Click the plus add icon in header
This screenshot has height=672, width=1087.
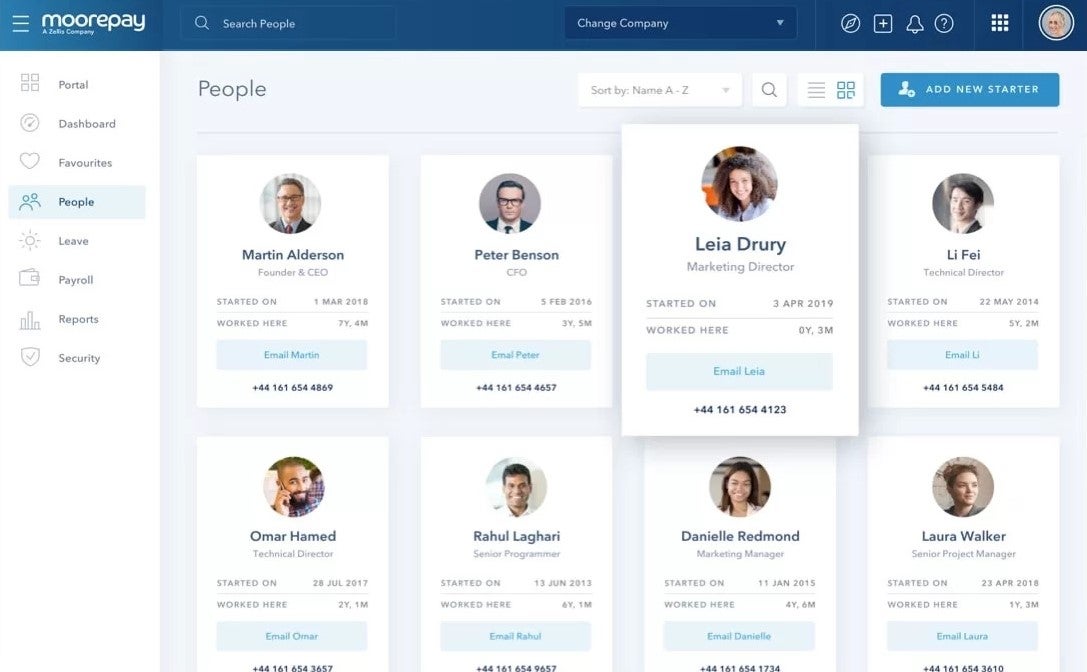click(882, 24)
